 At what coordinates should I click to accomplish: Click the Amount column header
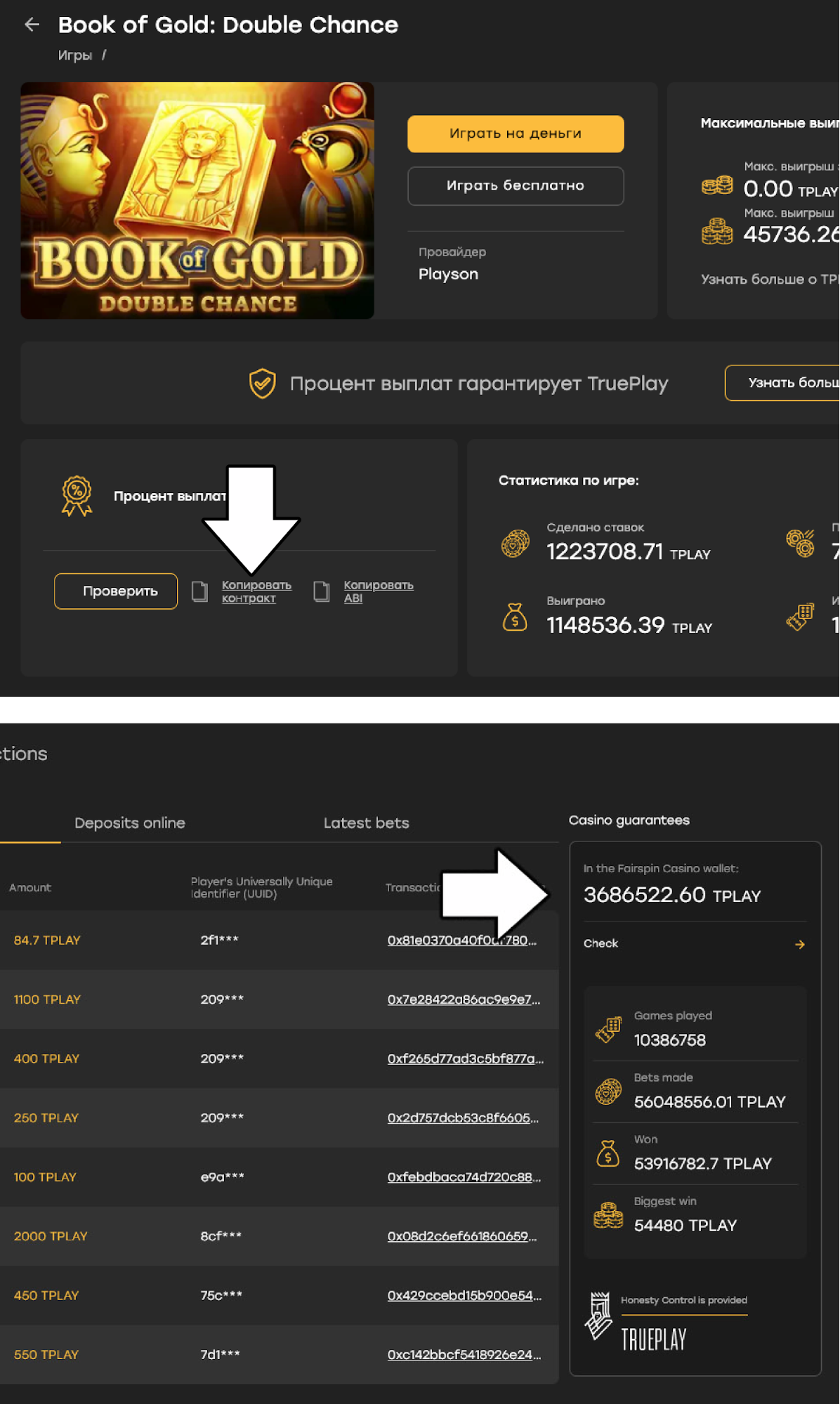30,888
